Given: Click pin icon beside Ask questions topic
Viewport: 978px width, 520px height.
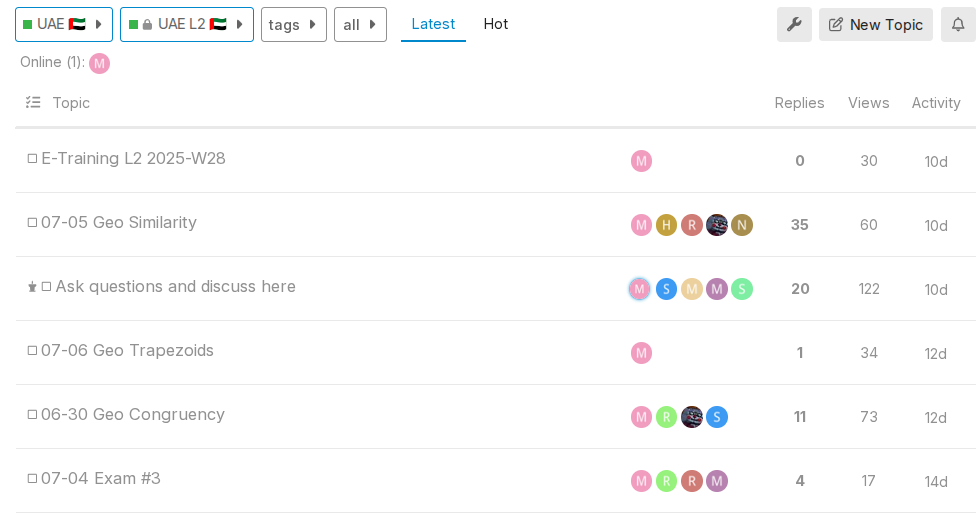Looking at the screenshot, I should 32,287.
